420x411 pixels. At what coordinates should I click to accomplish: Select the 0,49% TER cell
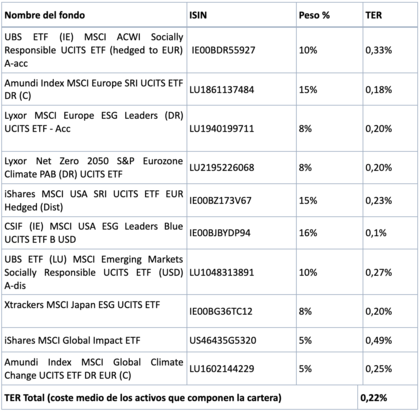pos(379,340)
